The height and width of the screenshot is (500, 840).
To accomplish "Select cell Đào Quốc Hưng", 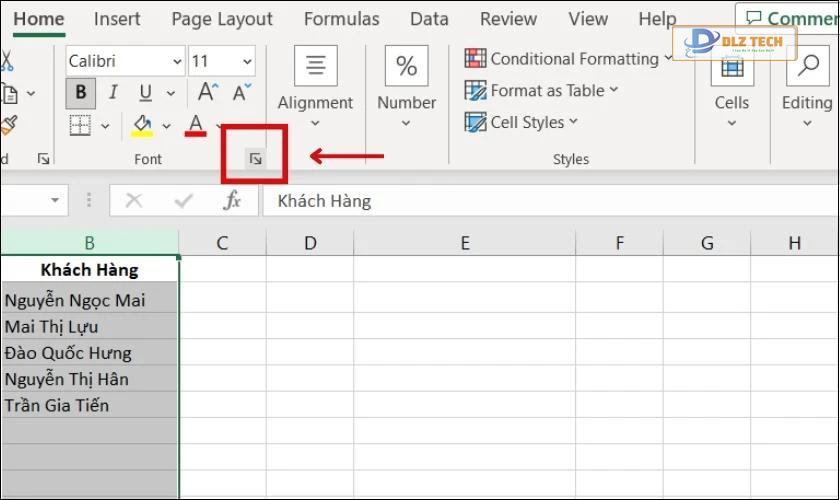I will (89, 352).
